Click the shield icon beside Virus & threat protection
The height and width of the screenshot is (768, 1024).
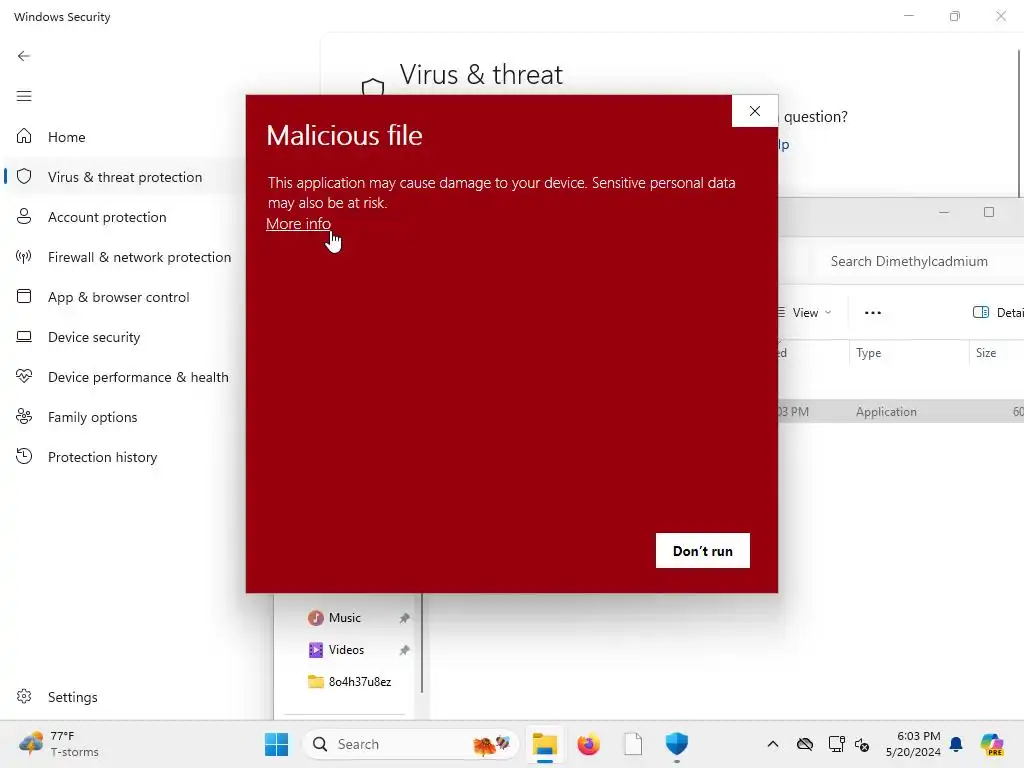pos(24,176)
